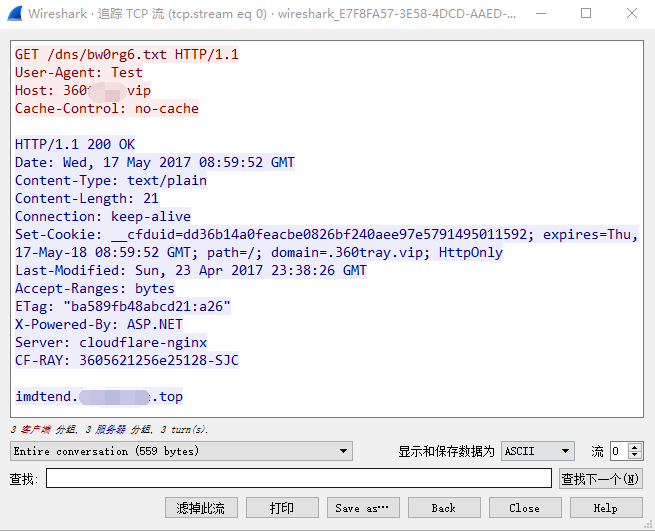Increase the stream number with up arrow

pos(636,447)
